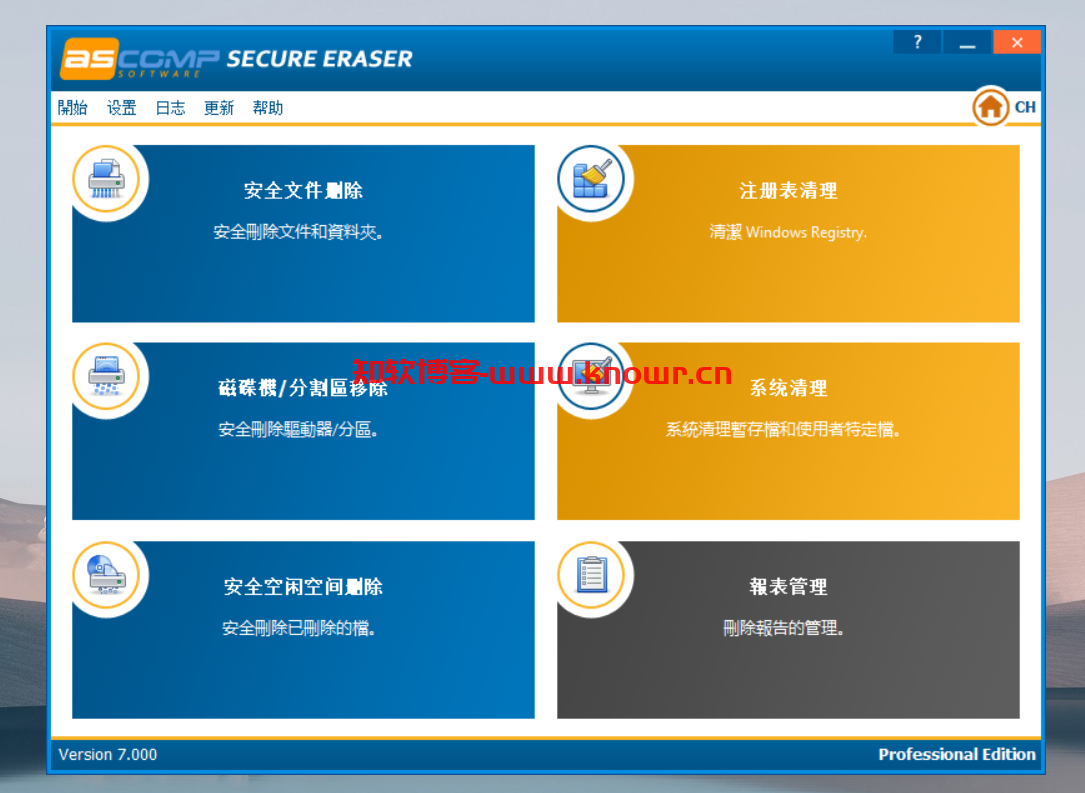
Task: Open the 安全文件刪除 tile
Action: coord(303,233)
